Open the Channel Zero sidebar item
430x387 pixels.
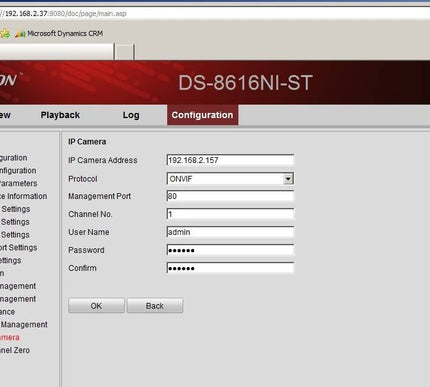15,350
